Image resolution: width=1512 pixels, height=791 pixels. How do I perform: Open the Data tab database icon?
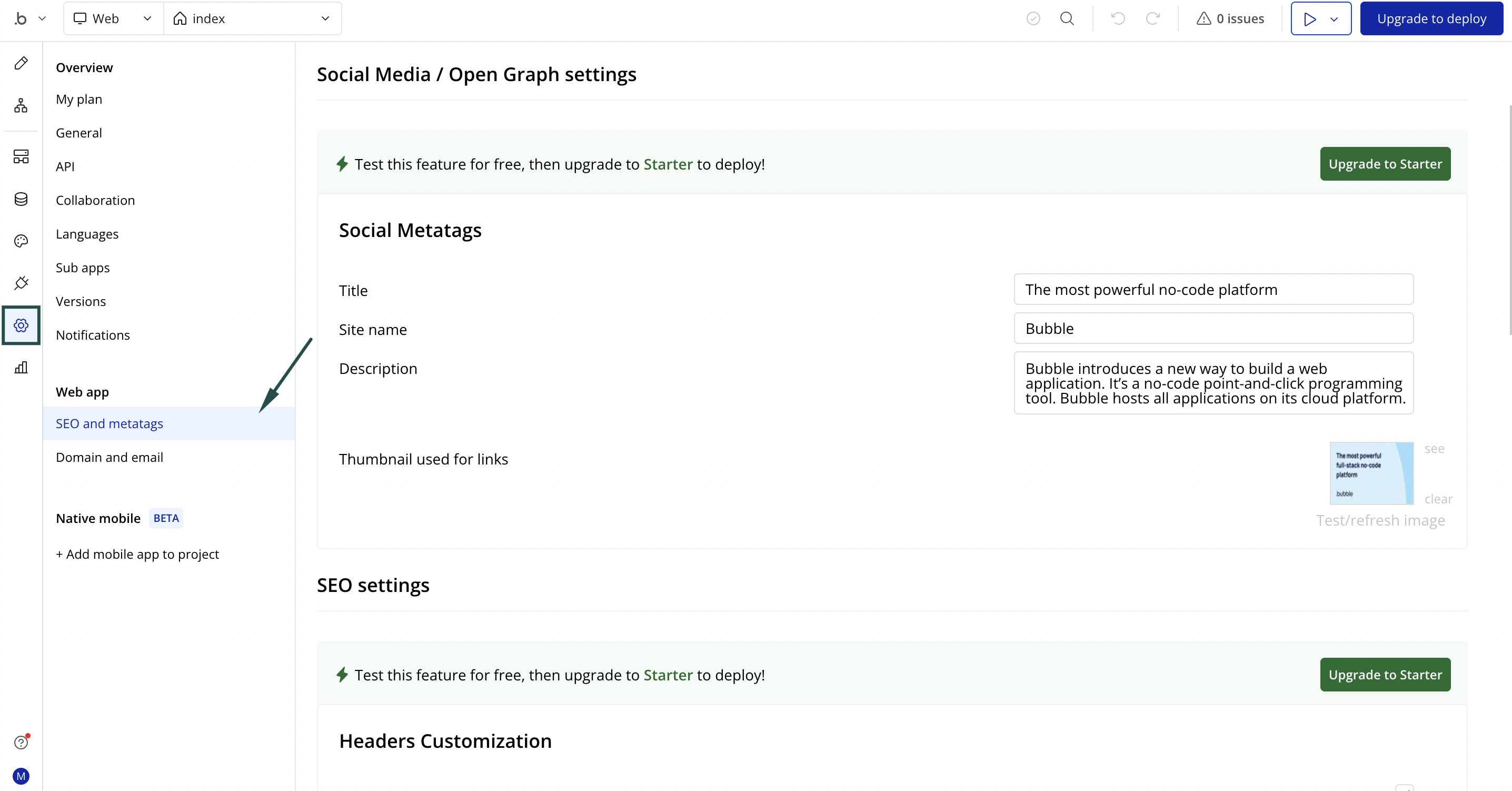point(21,199)
